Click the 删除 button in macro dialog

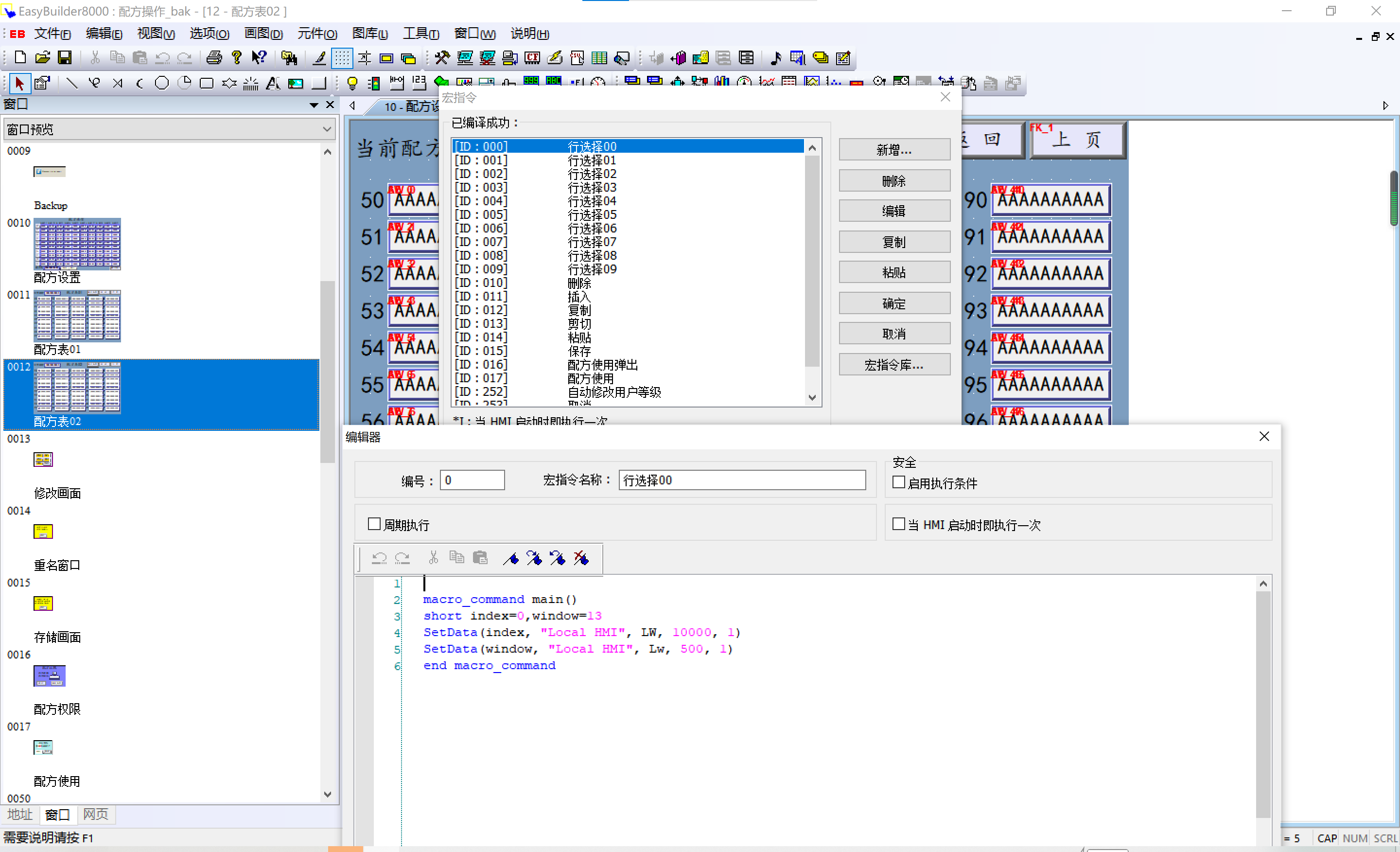pos(894,181)
